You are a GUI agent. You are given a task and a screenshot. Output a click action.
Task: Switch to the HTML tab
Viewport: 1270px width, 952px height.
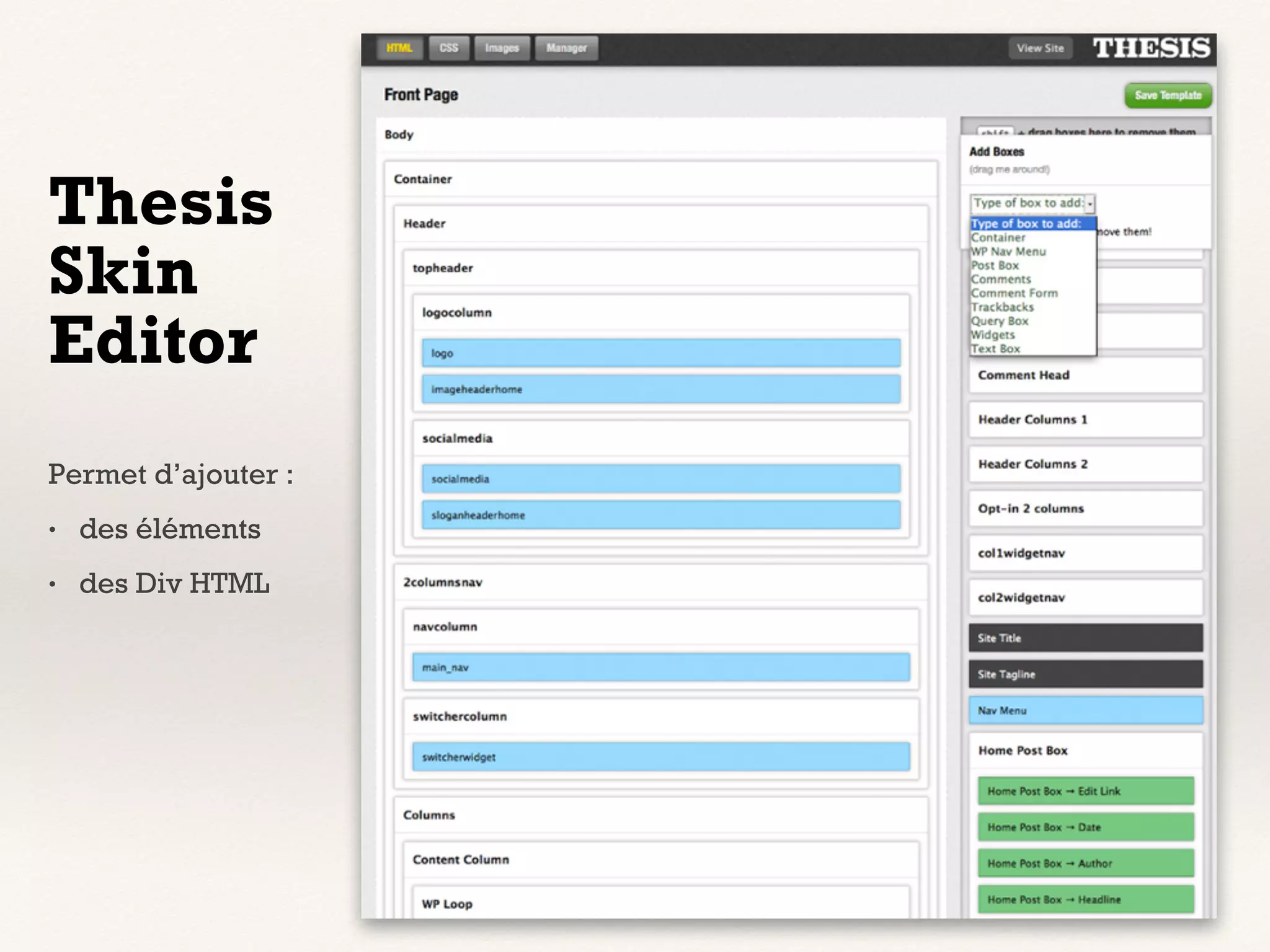(399, 48)
